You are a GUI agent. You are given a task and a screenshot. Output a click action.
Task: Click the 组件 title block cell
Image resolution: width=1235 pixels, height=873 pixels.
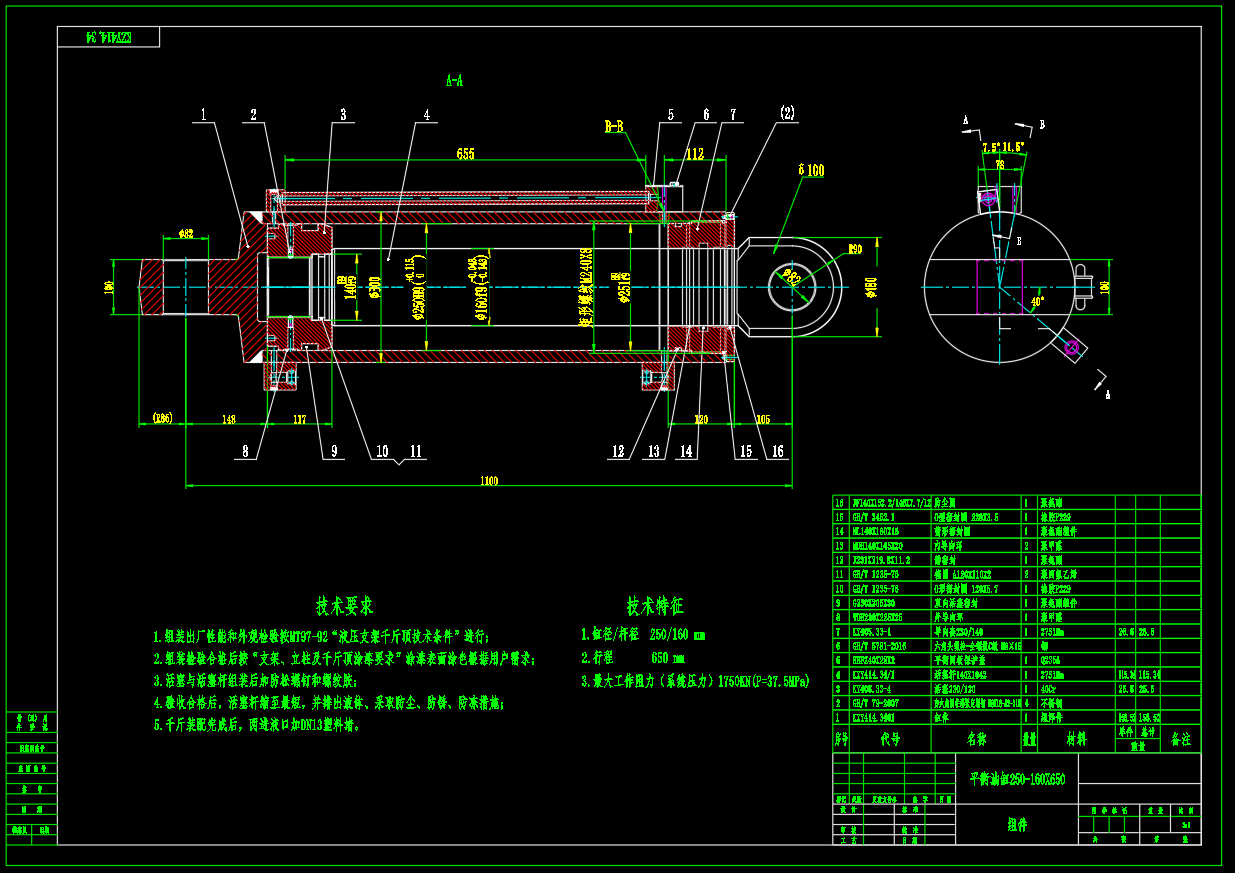(x=1018, y=825)
